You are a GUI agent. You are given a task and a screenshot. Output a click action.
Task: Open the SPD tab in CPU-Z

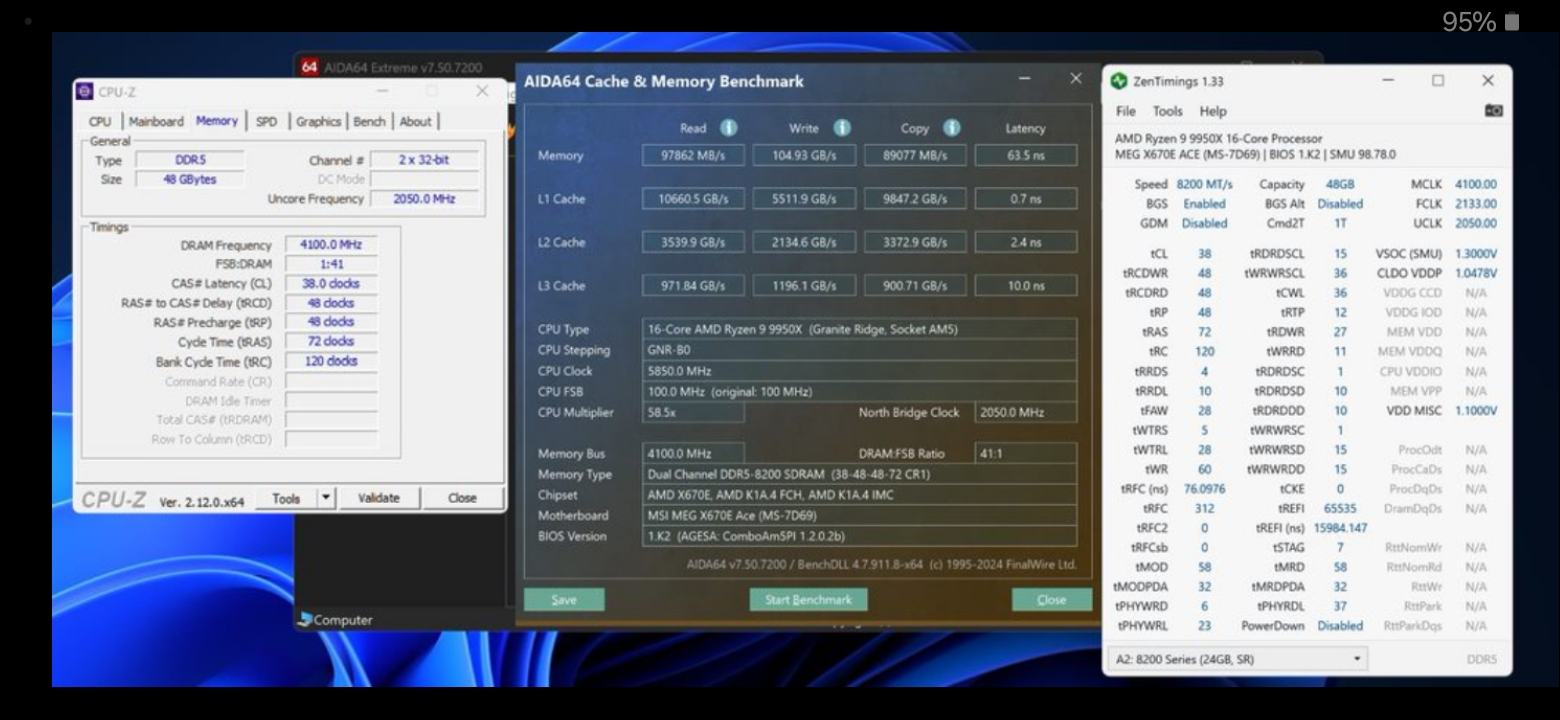[x=266, y=121]
